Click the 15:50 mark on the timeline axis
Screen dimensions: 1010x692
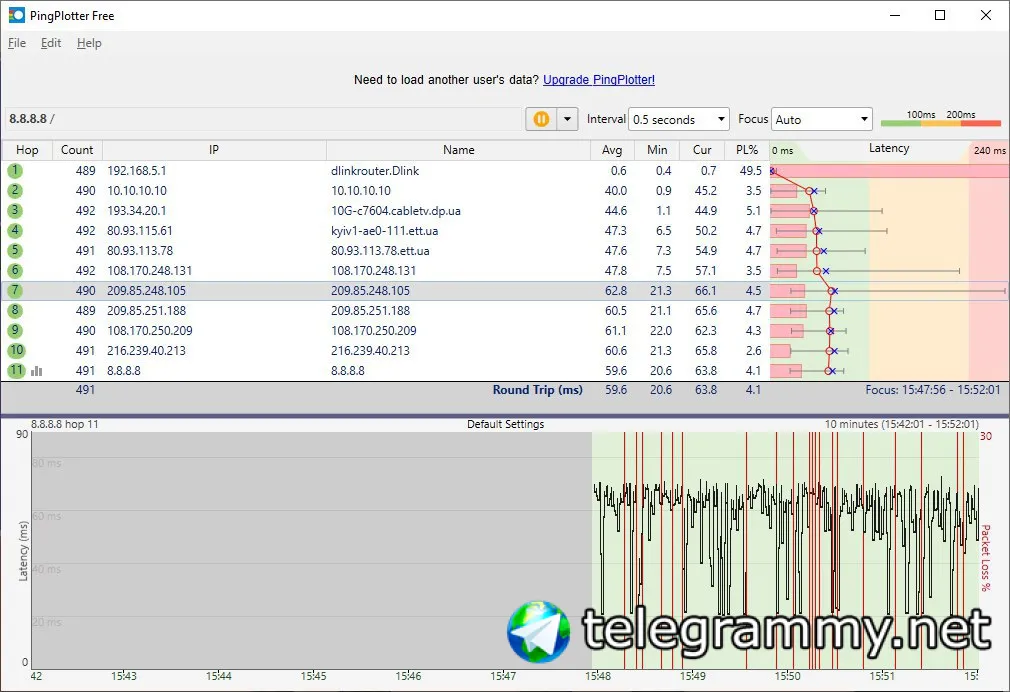pos(787,676)
